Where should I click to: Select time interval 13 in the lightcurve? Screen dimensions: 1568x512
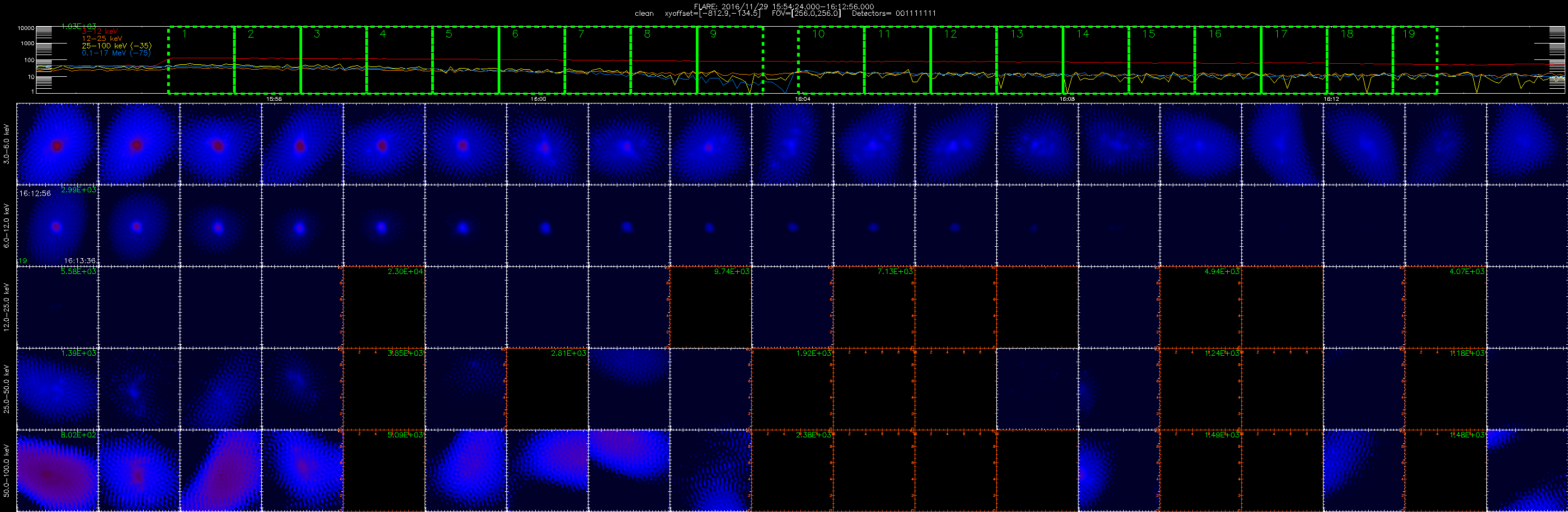coord(1030,60)
